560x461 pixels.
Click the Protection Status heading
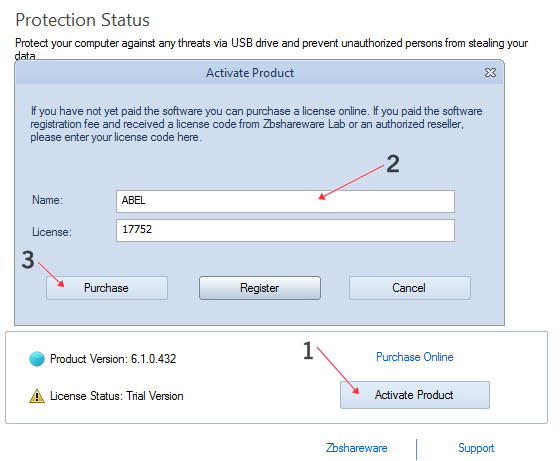click(82, 20)
